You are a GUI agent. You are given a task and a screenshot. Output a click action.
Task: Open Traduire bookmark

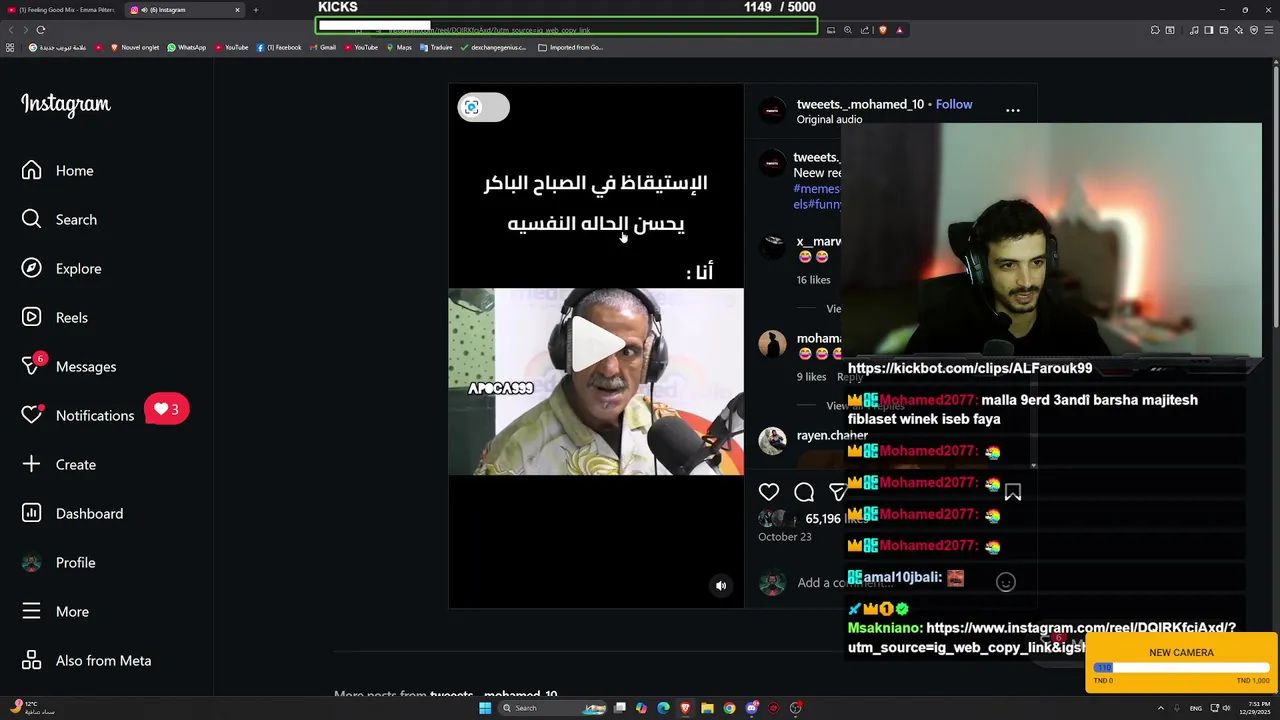click(x=436, y=47)
